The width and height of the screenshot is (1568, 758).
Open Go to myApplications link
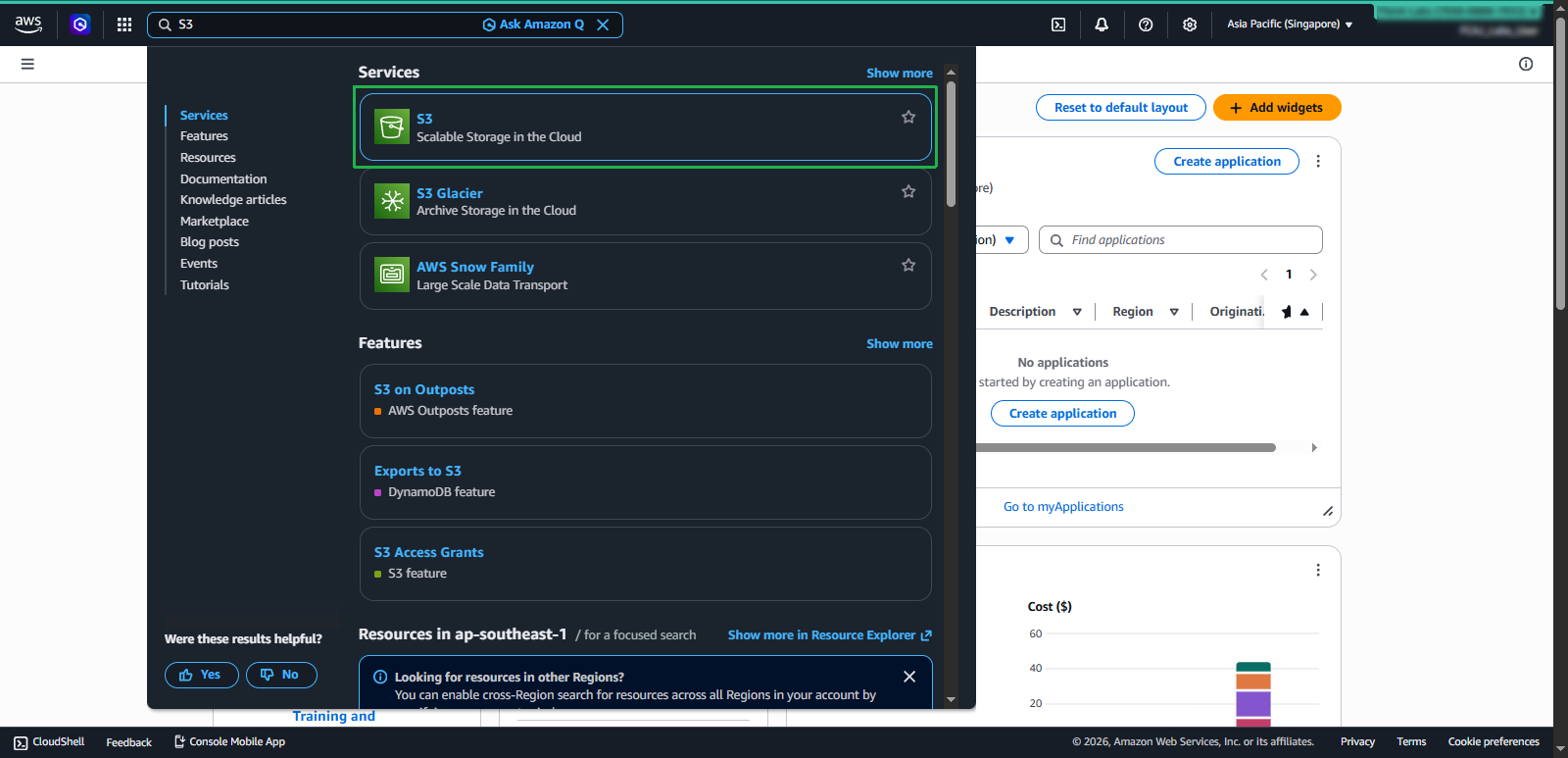(1063, 507)
